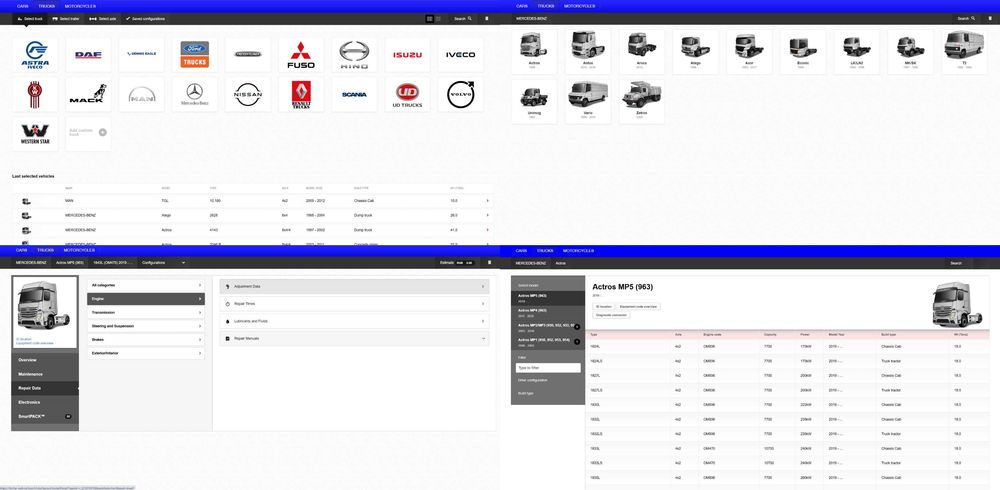
Task: Choose the DAF brand logo
Action: click(x=88, y=54)
